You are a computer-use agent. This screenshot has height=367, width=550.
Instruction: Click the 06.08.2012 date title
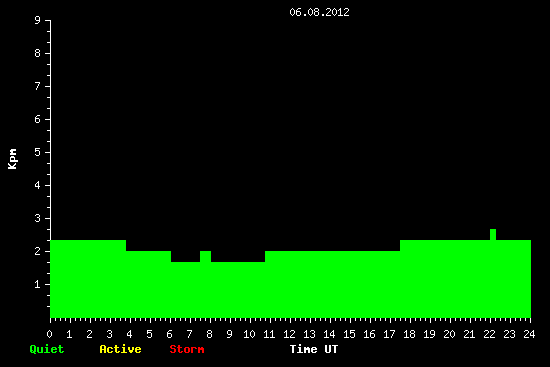click(319, 12)
